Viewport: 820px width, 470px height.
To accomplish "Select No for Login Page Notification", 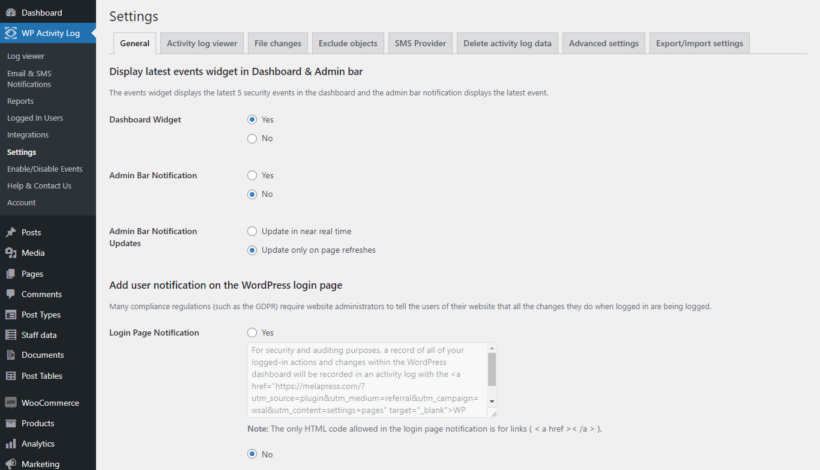I will pyautogui.click(x=252, y=454).
